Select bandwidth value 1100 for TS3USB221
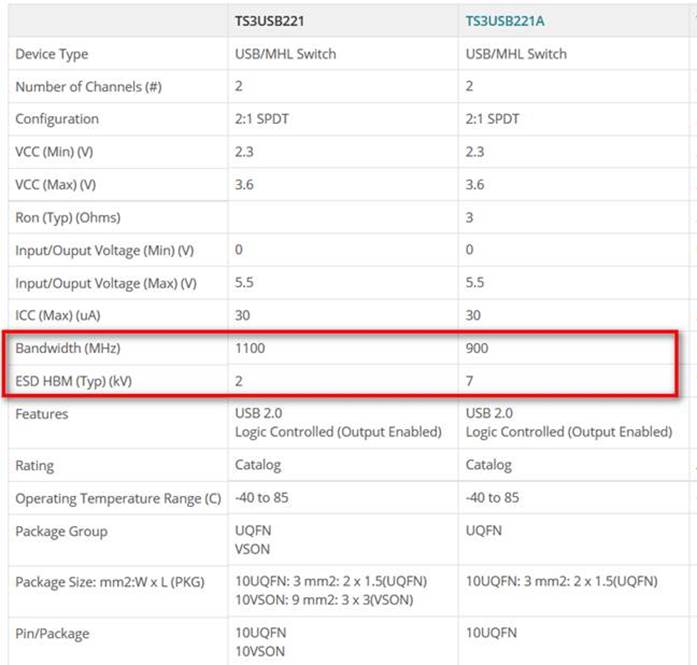 coord(250,348)
